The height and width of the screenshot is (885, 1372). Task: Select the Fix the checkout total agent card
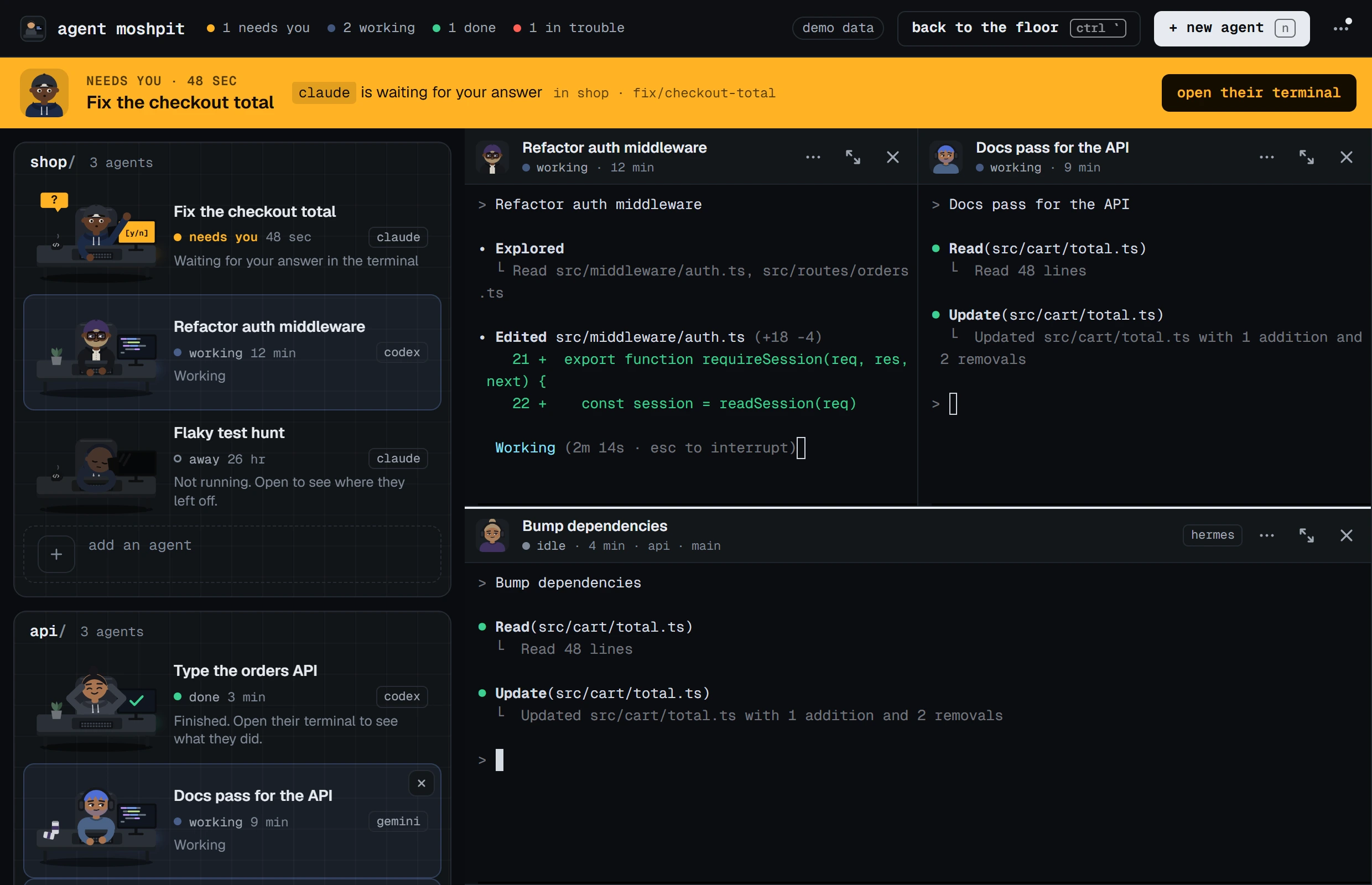click(232, 237)
